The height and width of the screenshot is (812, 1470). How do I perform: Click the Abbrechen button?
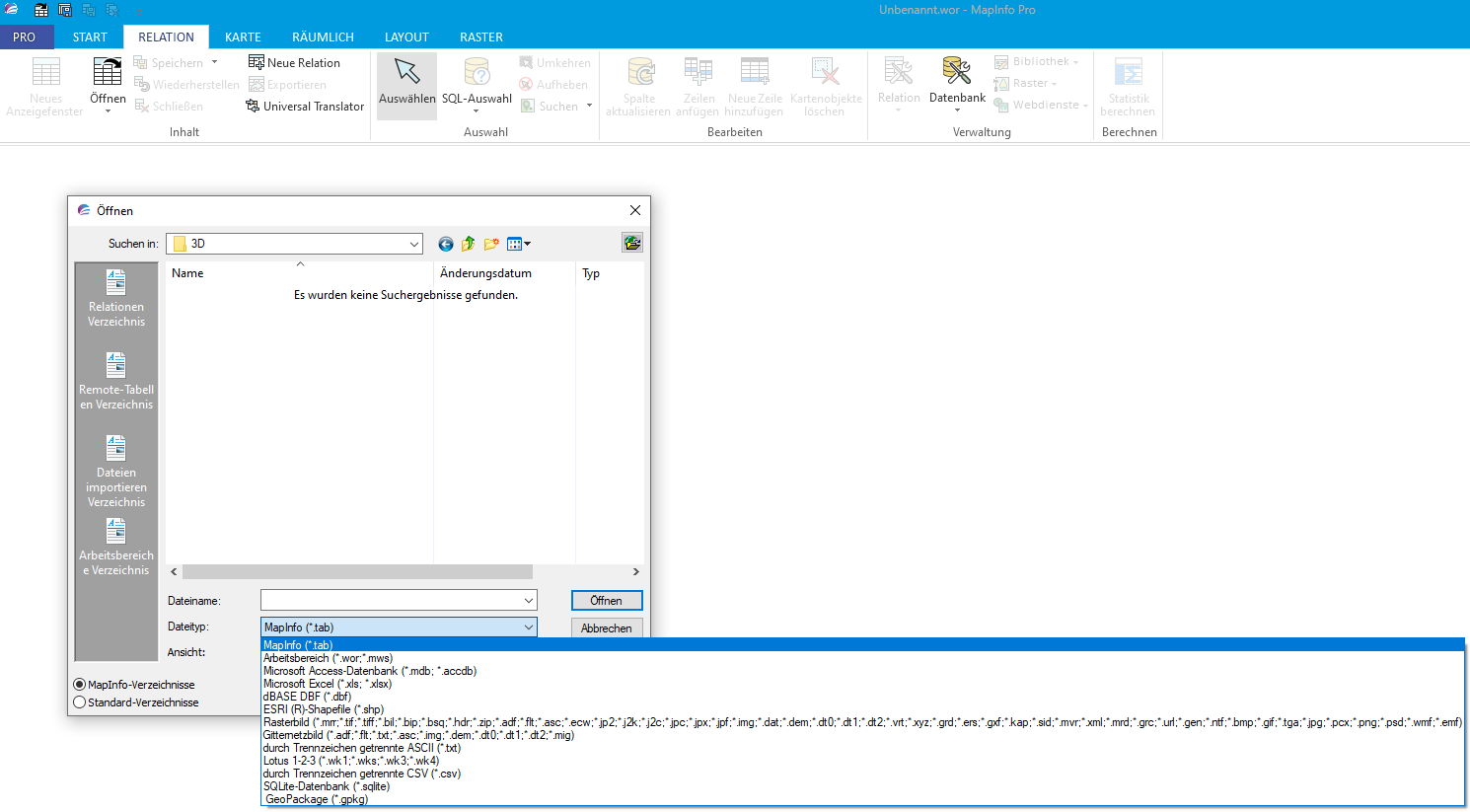pos(607,627)
